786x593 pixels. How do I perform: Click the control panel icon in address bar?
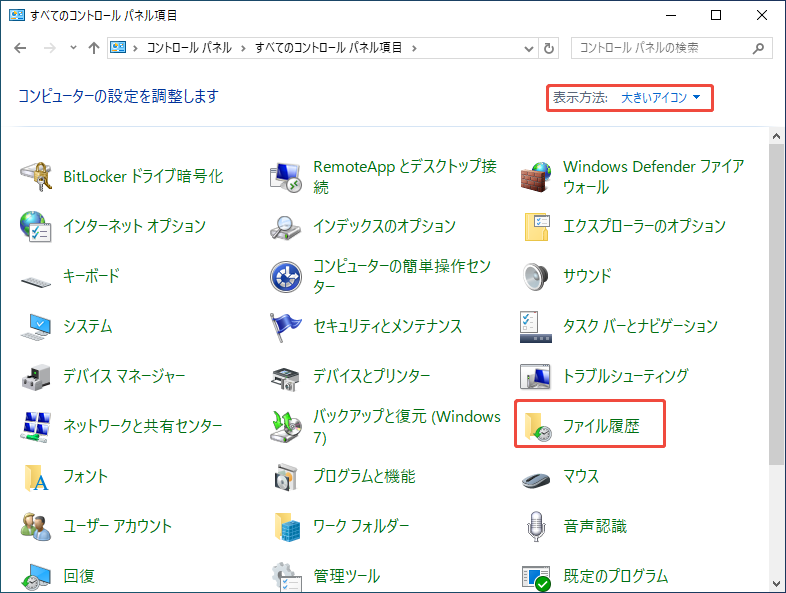(x=118, y=48)
